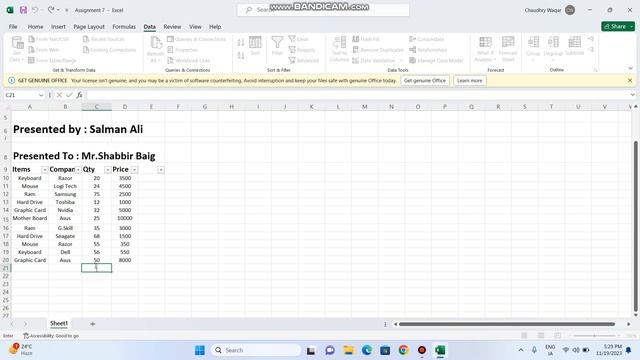Click the zoom slider in status bar

click(x=594, y=336)
